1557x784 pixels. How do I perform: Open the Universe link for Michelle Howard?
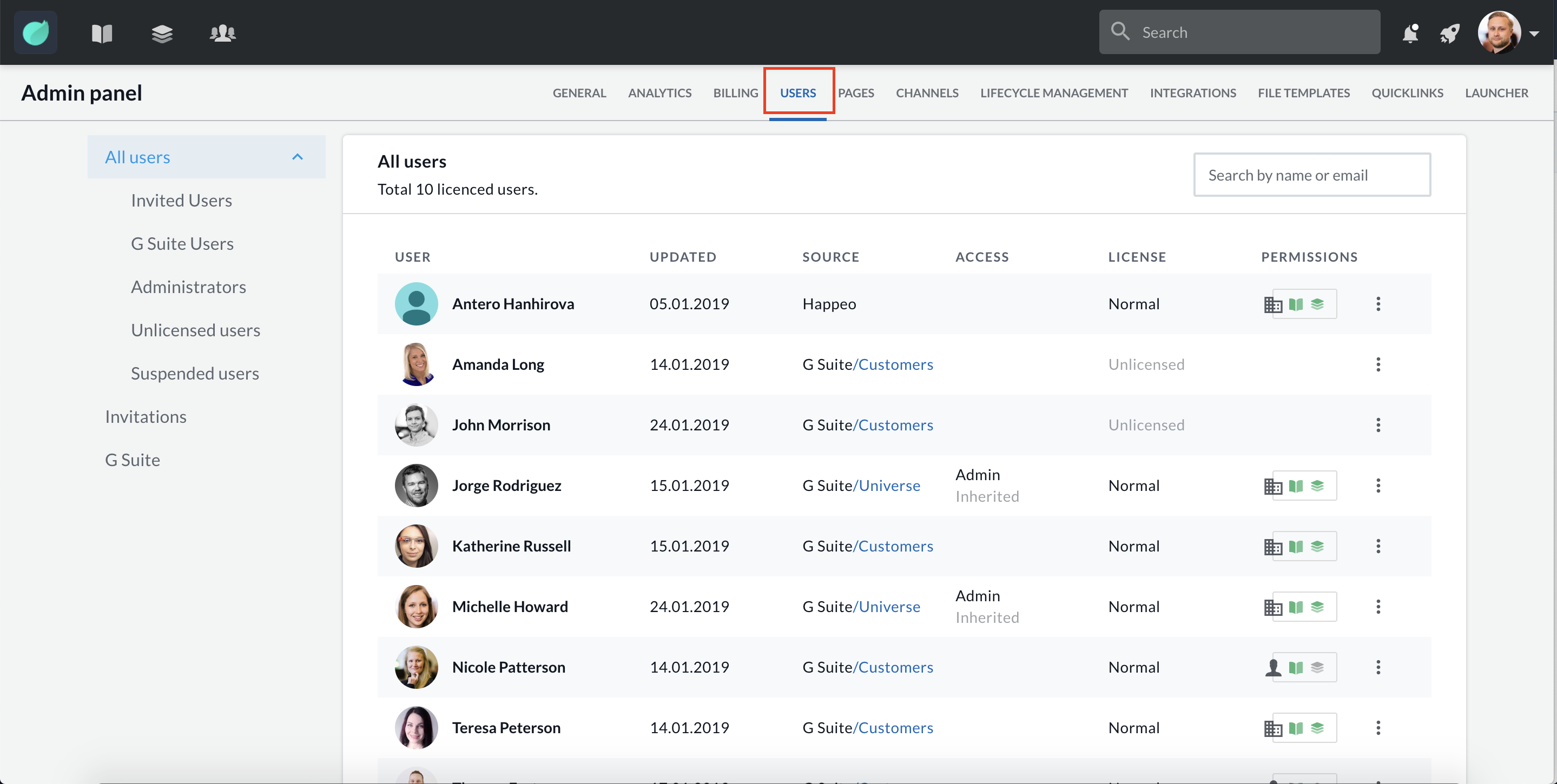click(888, 607)
